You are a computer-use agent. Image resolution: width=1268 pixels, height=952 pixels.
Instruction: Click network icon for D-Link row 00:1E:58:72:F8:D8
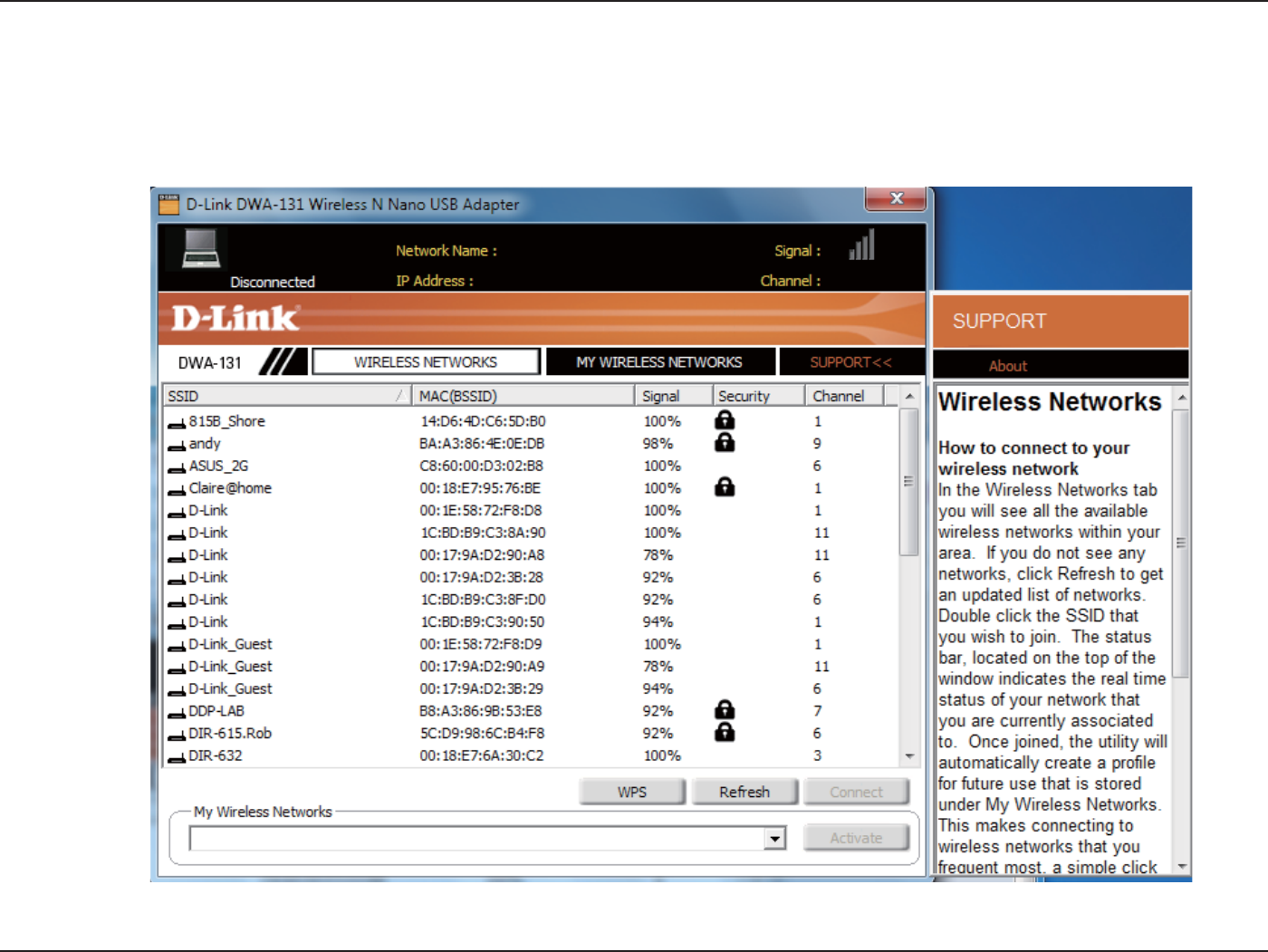click(x=177, y=513)
